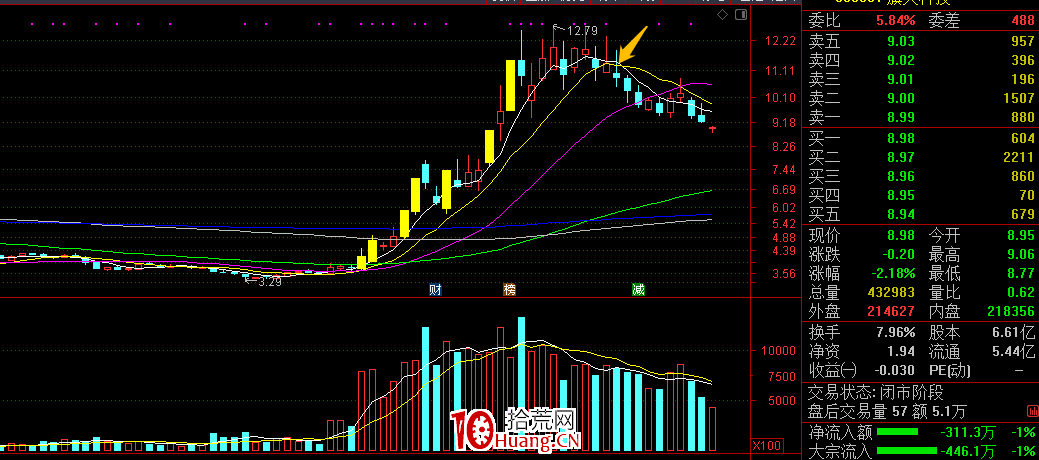Click the 卖二 volume 1507

[1018, 99]
